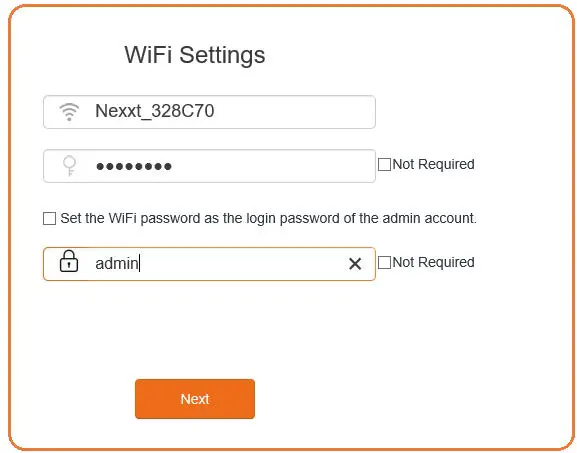The image size is (577, 453).
Task: Click the Not Required label beside the admin field
Action: point(433,262)
